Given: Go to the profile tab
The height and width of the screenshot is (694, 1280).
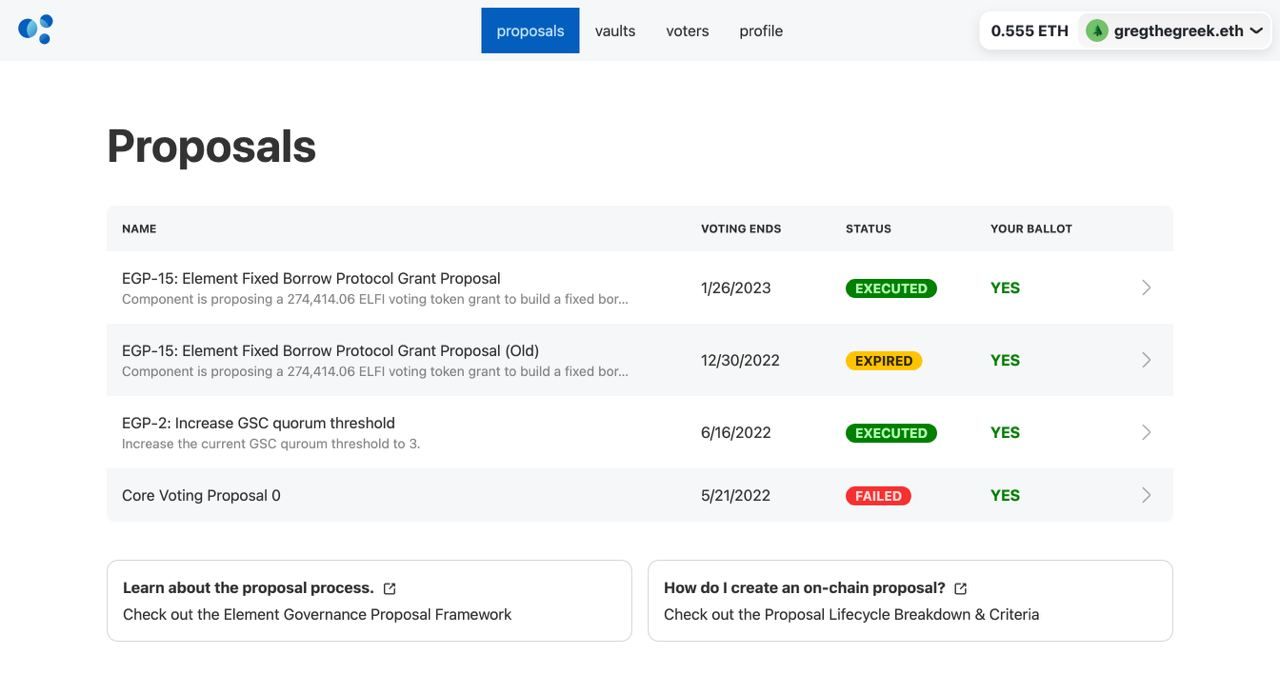Looking at the screenshot, I should click(761, 31).
